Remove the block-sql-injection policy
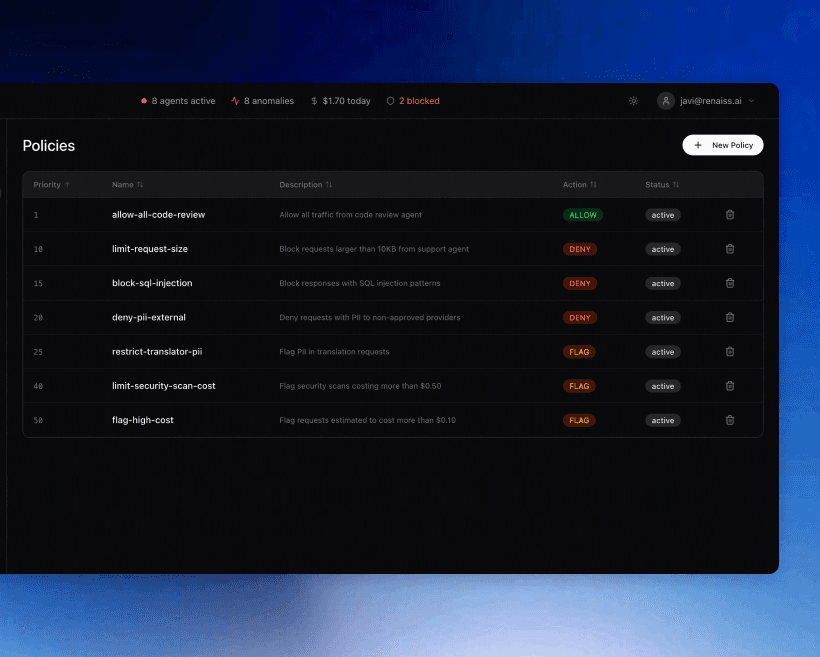 coord(730,283)
